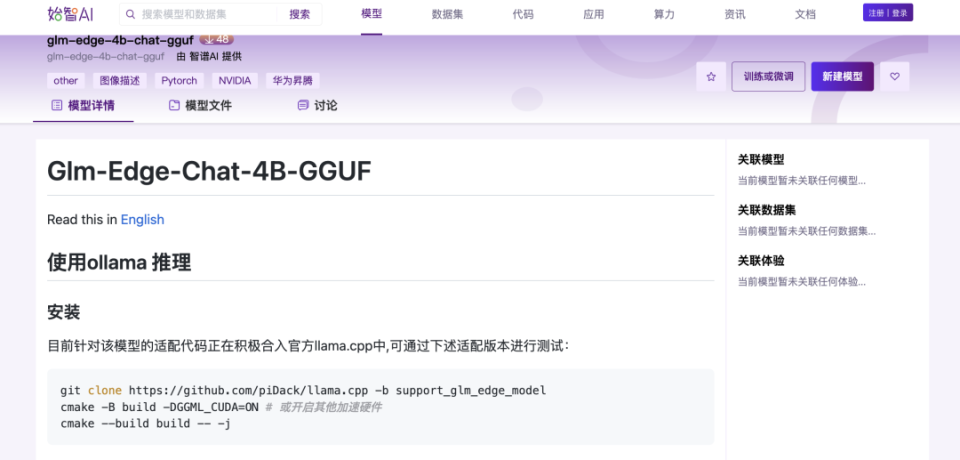Open the 文档 navigation tab
Screen dimensions: 960x460
click(x=805, y=14)
